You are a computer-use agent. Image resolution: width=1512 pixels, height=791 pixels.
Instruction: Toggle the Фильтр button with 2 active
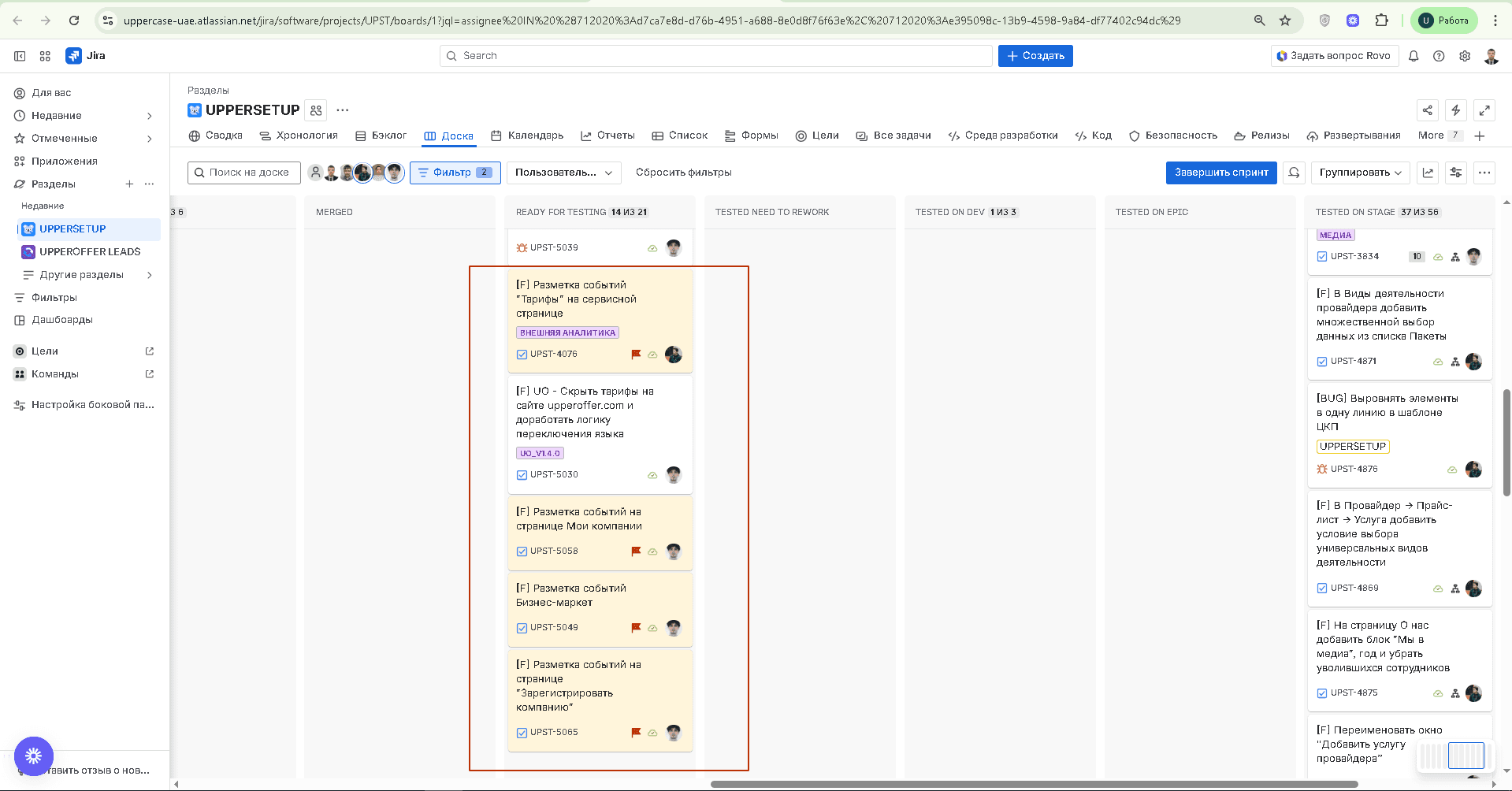455,173
